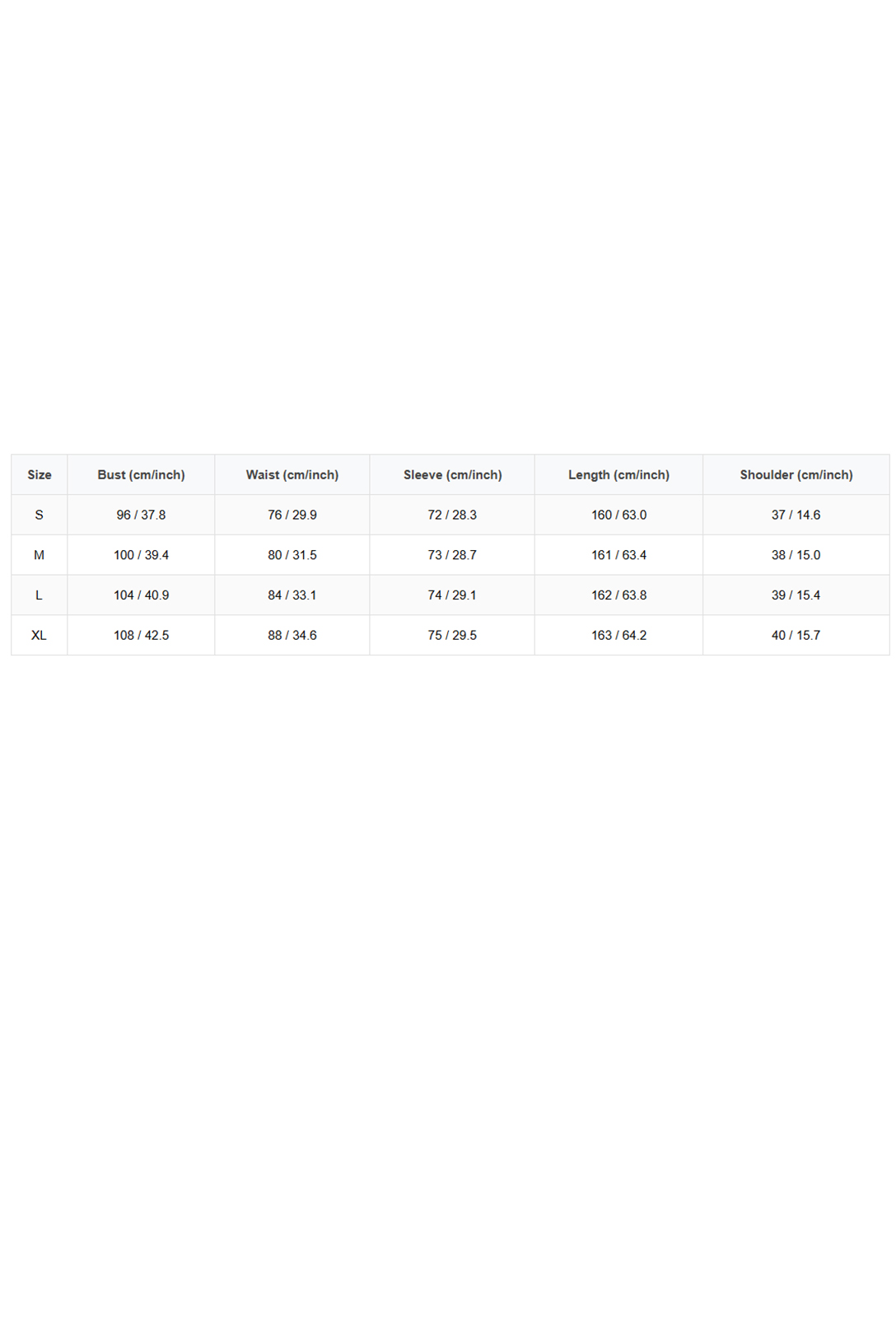The image size is (896, 1344).
Task: Select the L size row label
Action: click(x=39, y=595)
